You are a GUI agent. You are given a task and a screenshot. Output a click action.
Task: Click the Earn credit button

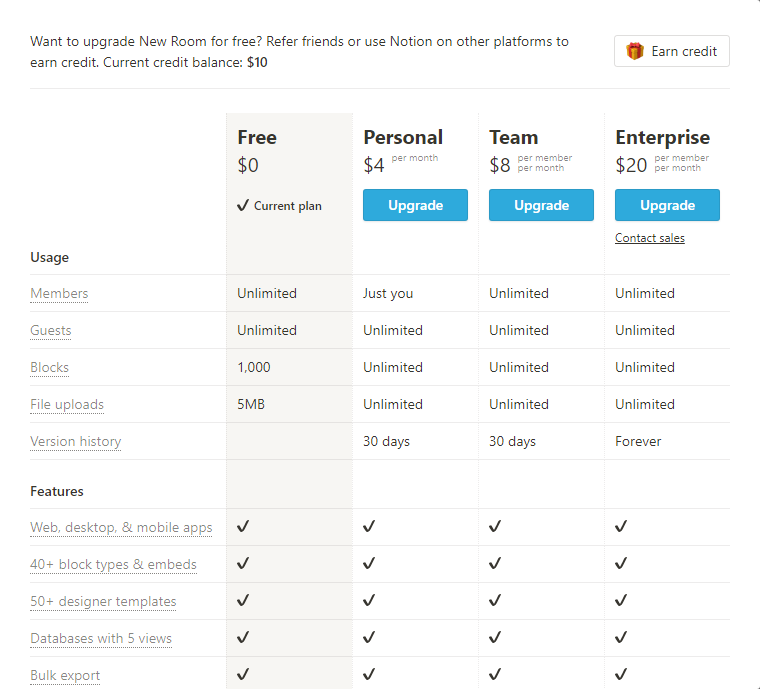click(671, 51)
